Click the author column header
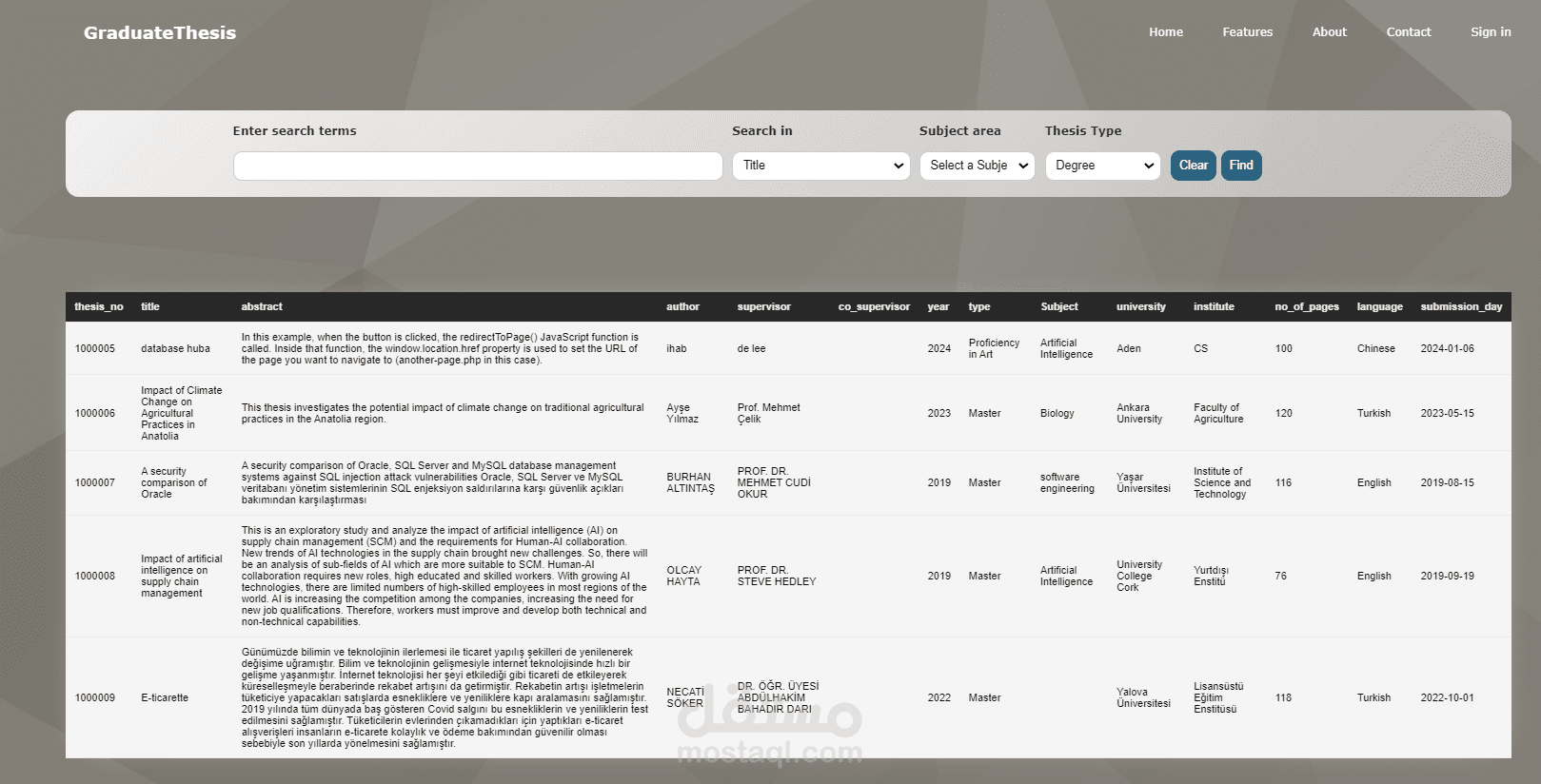This screenshot has width=1541, height=784. [x=682, y=306]
